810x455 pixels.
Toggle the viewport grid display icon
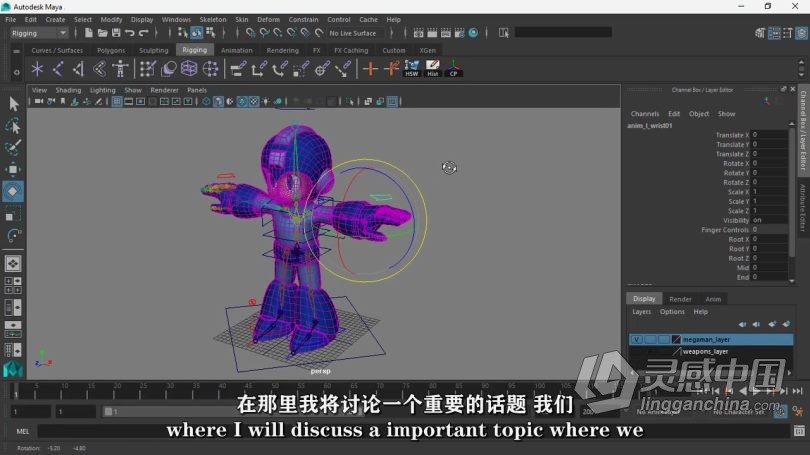click(117, 101)
